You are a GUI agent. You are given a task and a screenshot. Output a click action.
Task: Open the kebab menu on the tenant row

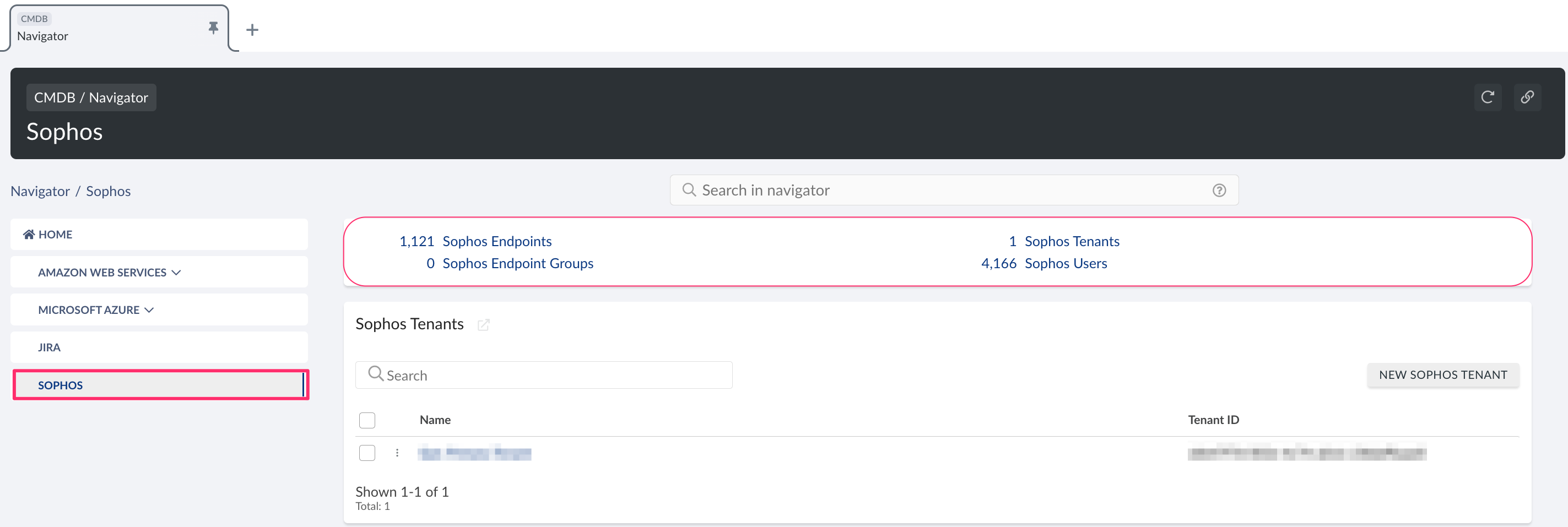coord(397,453)
